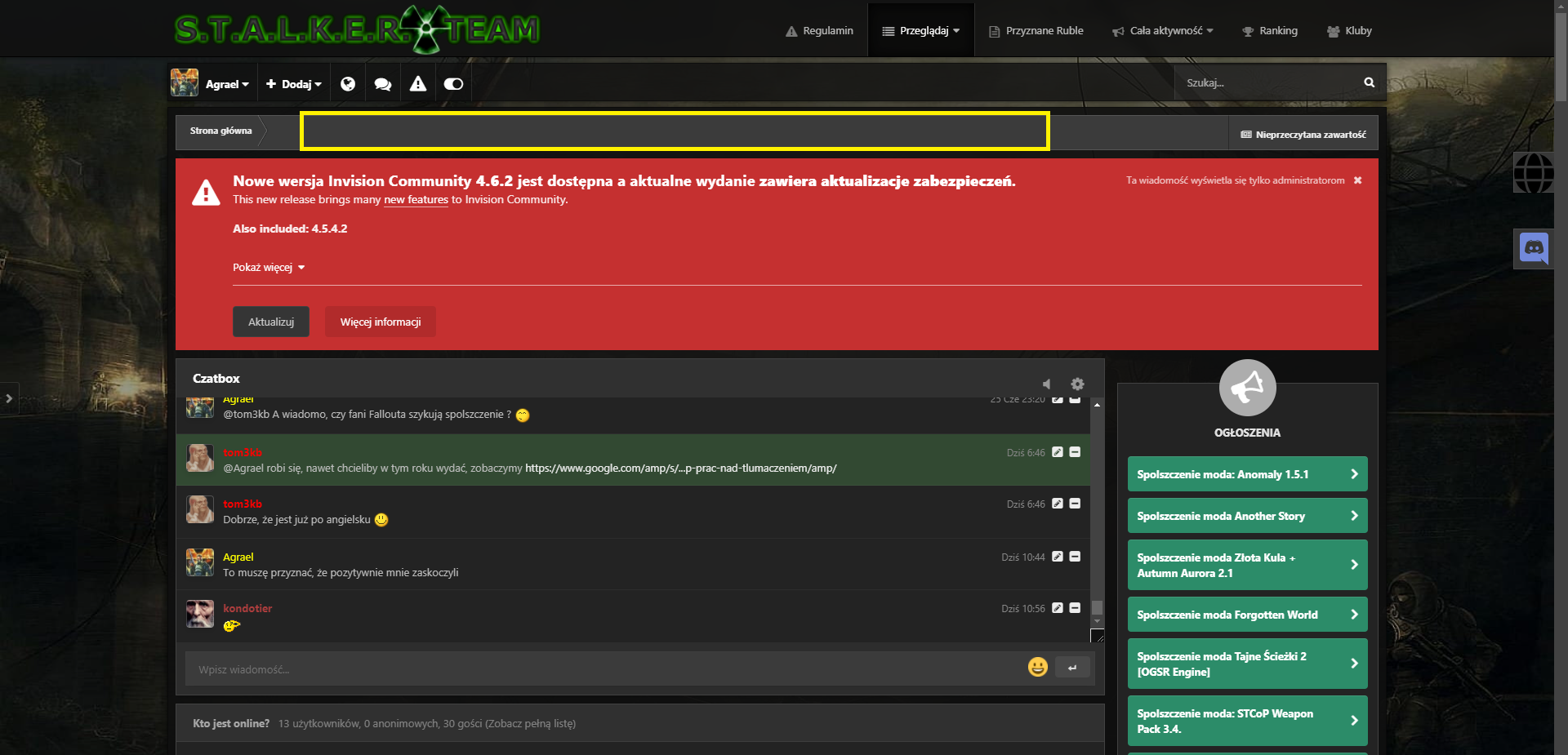Open the Agrael user dropdown menu

[227, 84]
